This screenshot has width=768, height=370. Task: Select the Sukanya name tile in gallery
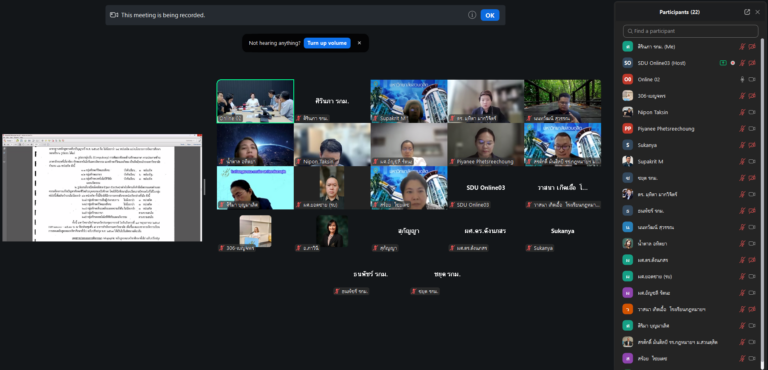(x=562, y=231)
